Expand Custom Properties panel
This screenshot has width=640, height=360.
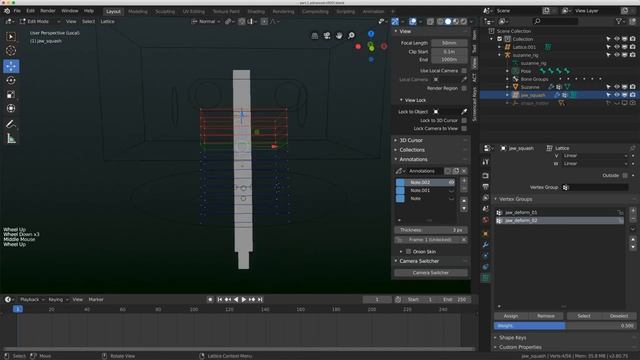pyautogui.click(x=496, y=347)
